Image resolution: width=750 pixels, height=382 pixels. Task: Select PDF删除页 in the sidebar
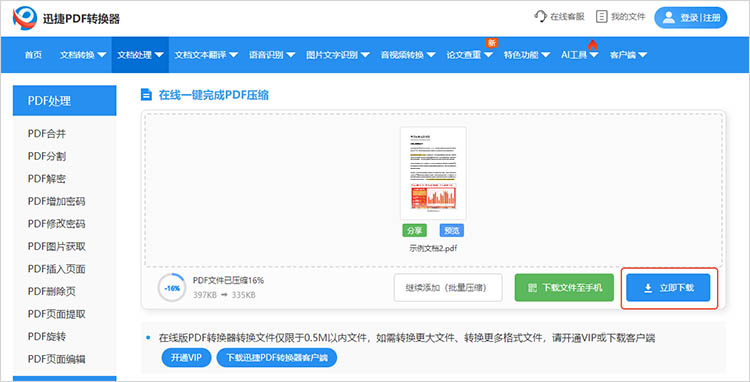coord(52,291)
